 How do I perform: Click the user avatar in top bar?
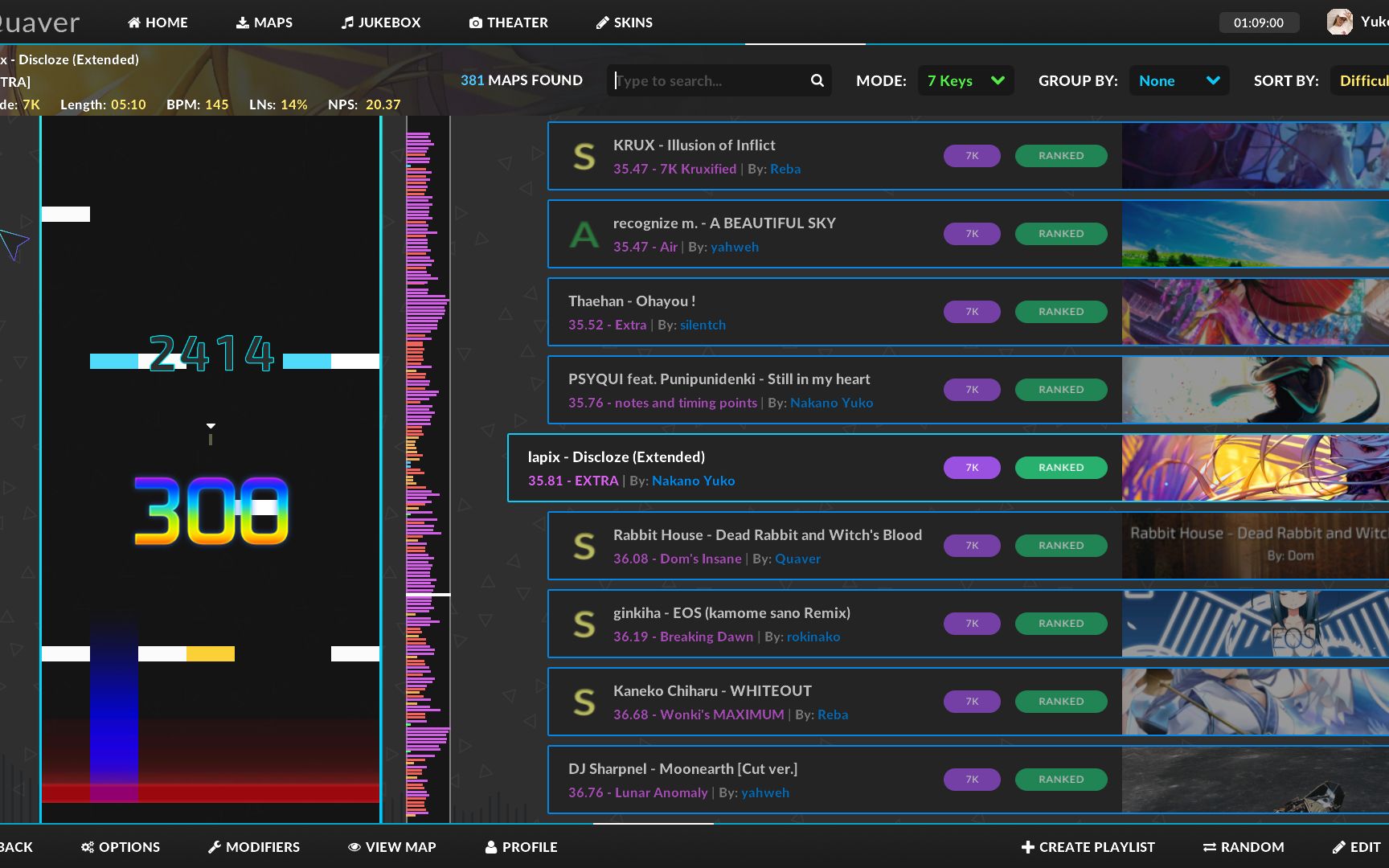[1340, 22]
